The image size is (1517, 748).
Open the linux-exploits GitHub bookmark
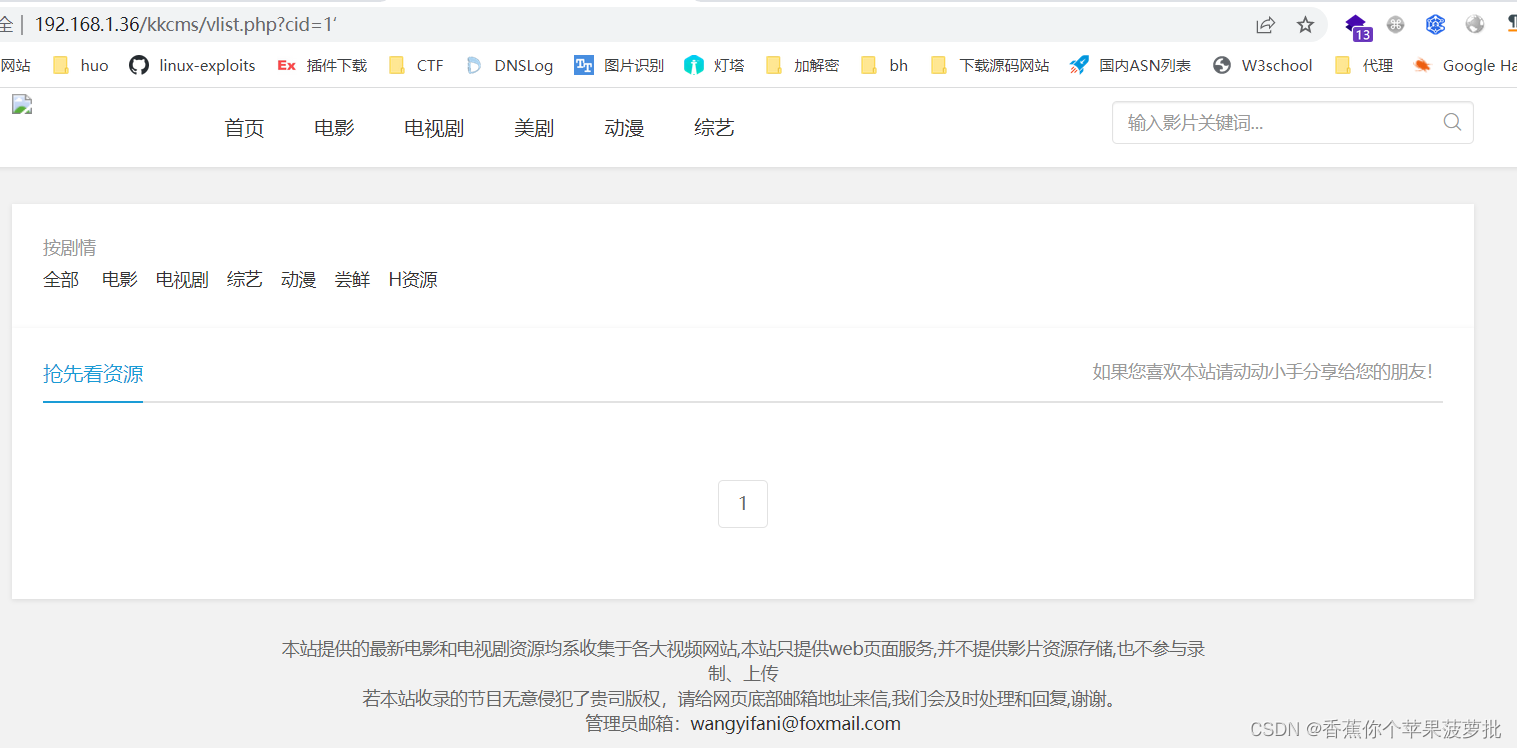[192, 65]
